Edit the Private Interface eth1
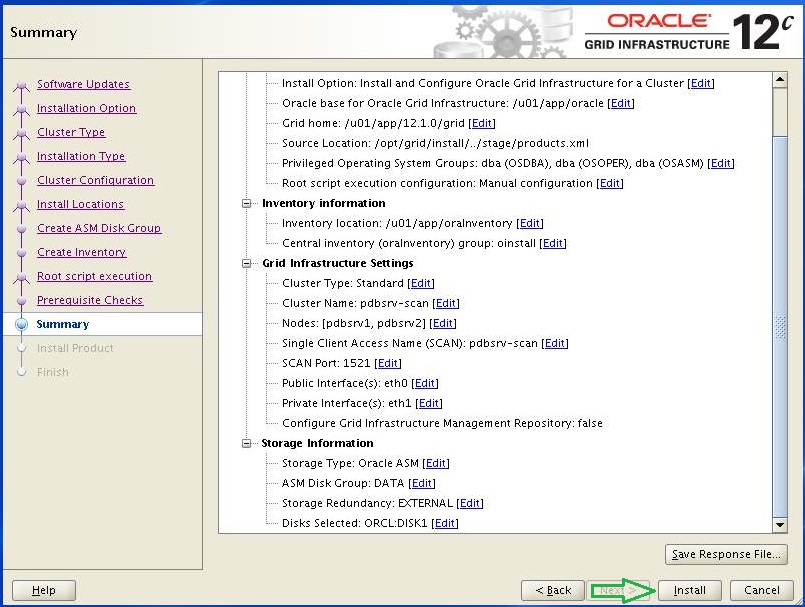 pyautogui.click(x=429, y=404)
